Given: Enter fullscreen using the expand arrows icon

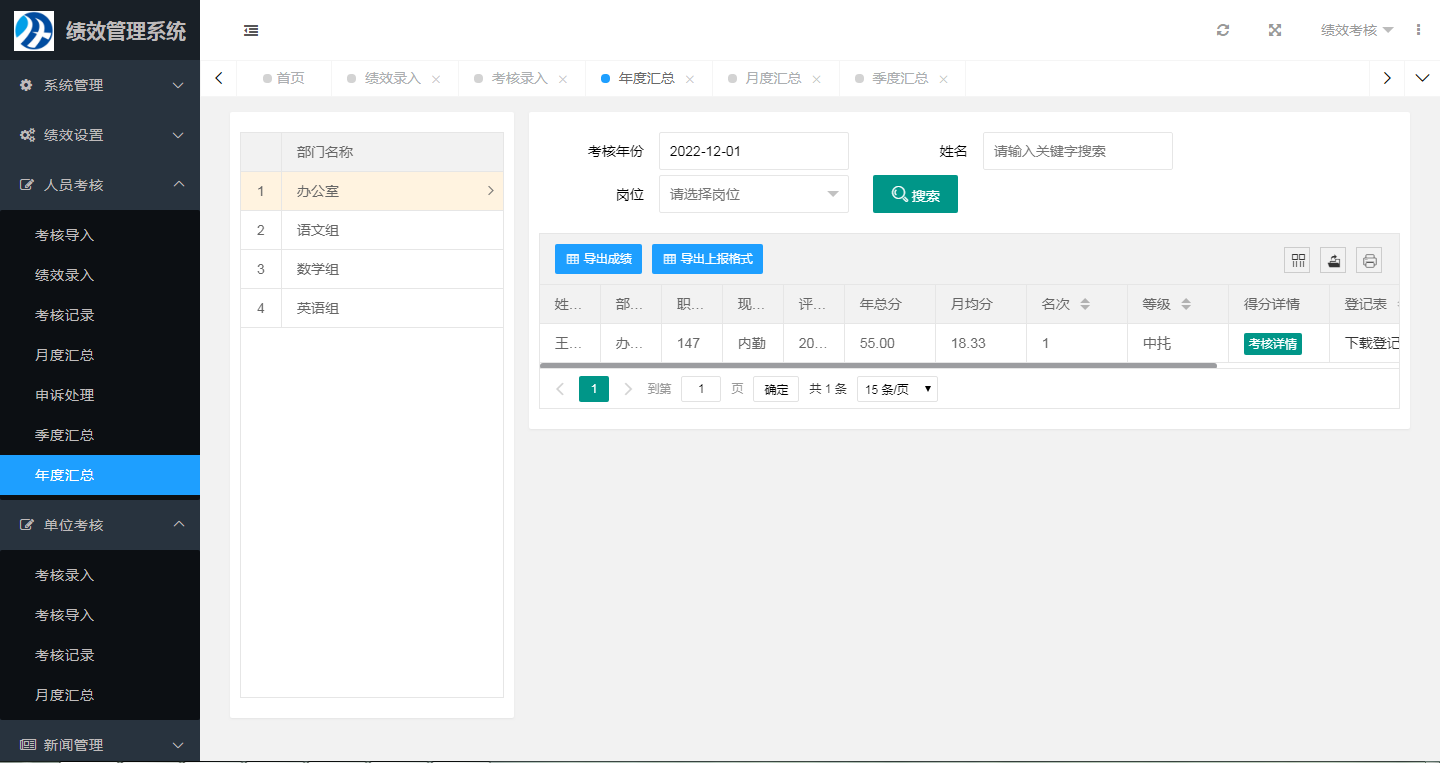Looking at the screenshot, I should [x=1275, y=30].
